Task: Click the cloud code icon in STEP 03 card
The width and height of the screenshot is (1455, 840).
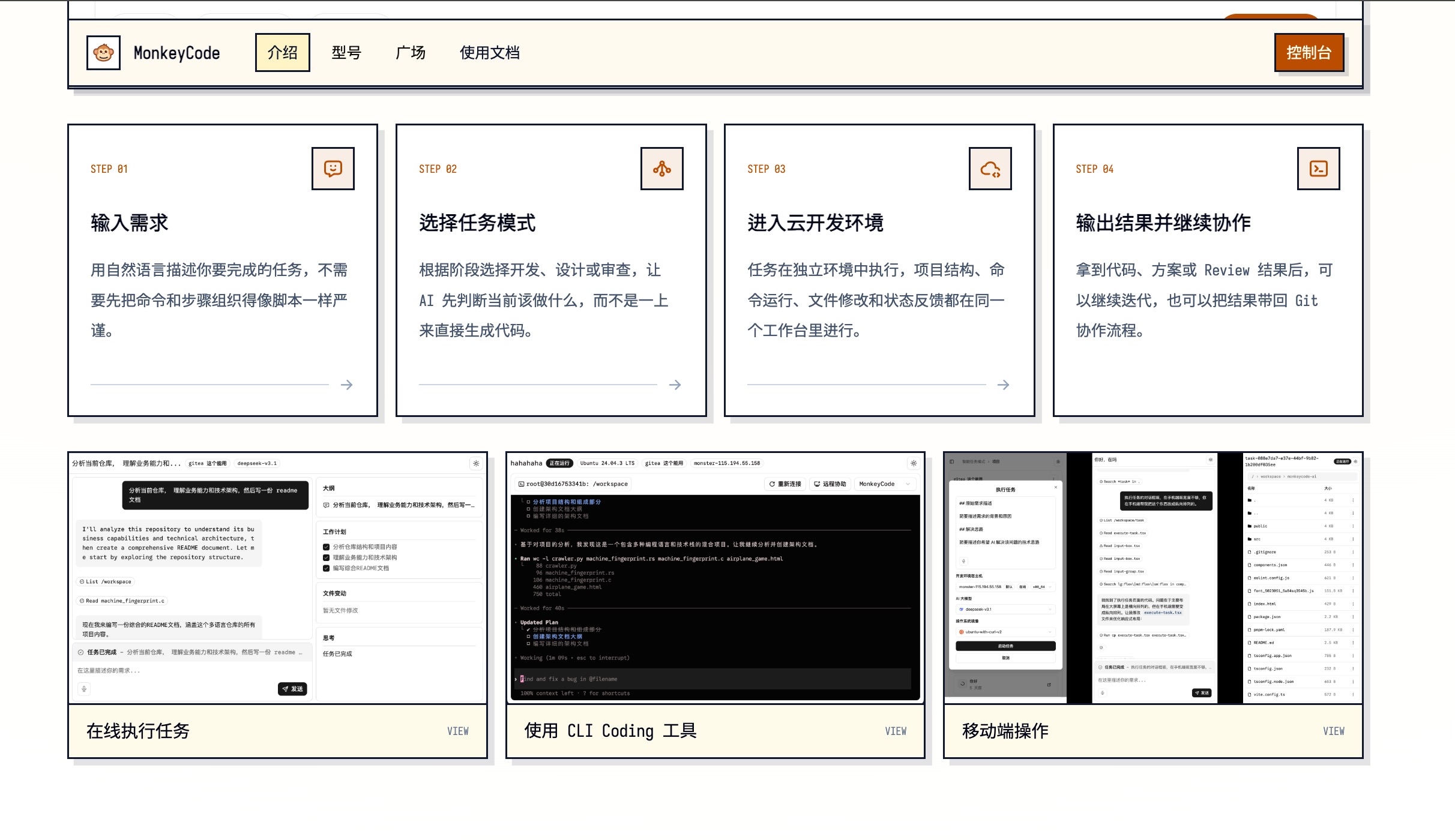Action: (990, 169)
